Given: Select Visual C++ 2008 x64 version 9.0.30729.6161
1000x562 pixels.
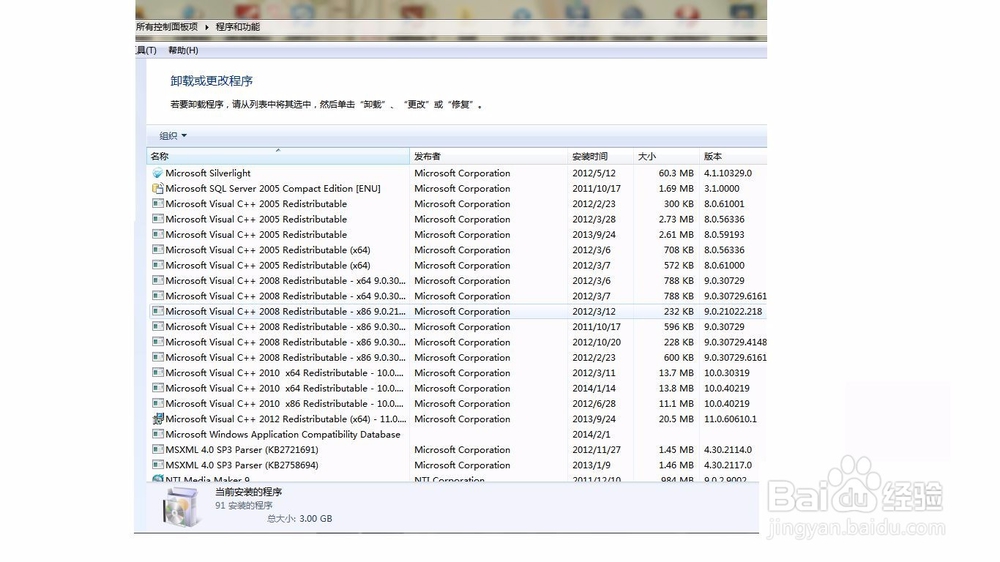Looking at the screenshot, I should point(457,296).
